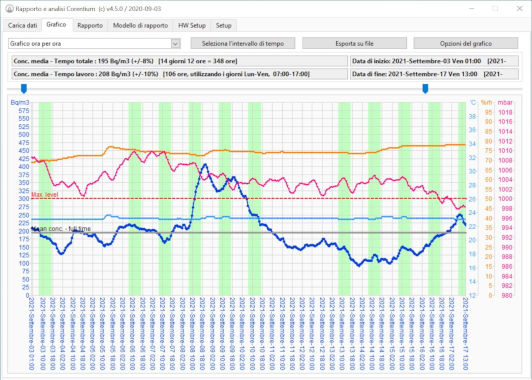The image size is (532, 380).
Task: Click the Data di fine field
Action: (x=435, y=74)
